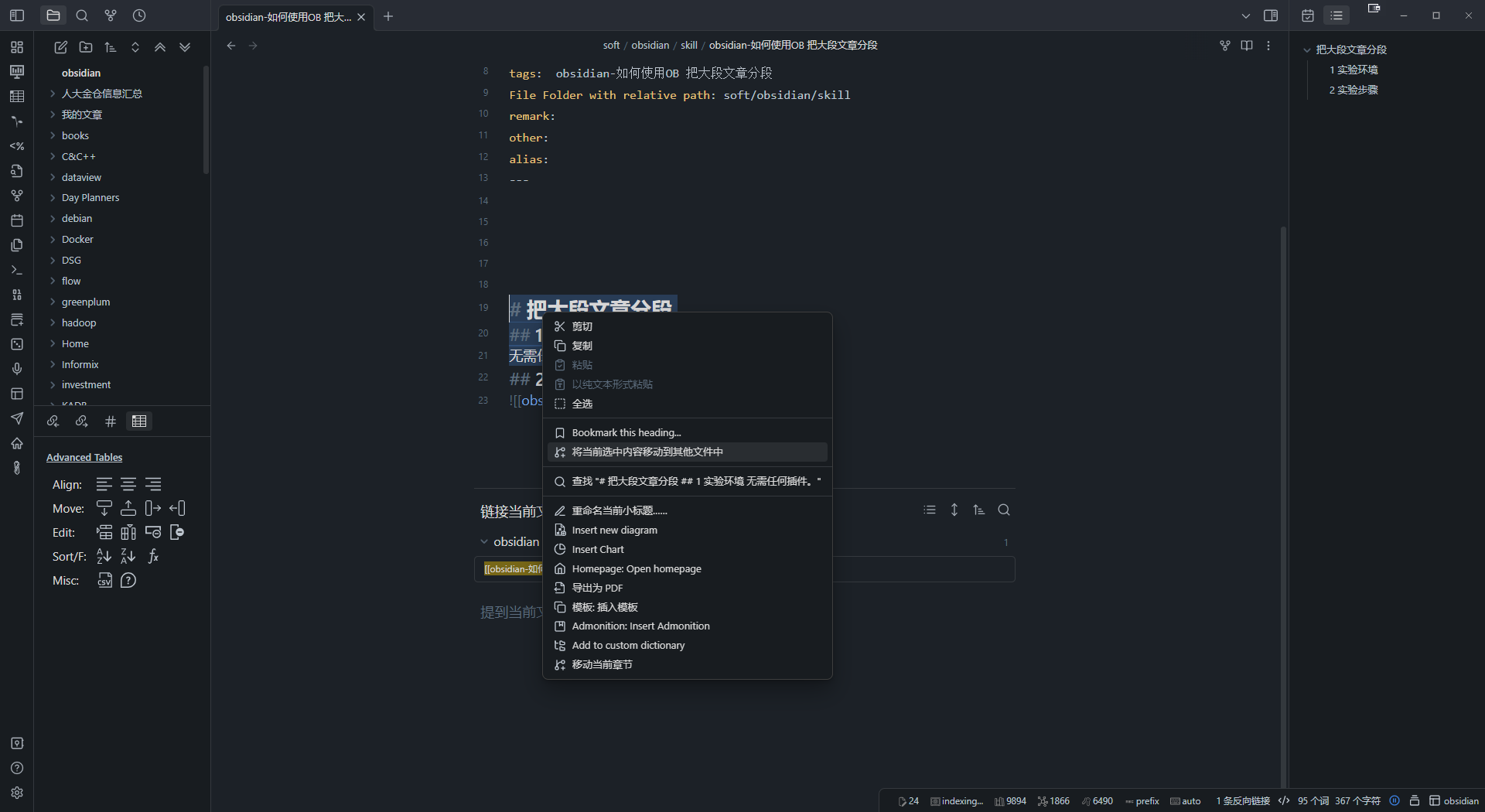This screenshot has height=812, width=1485.
Task: Toggle collapse results in backlinks pane
Action: tap(930, 510)
